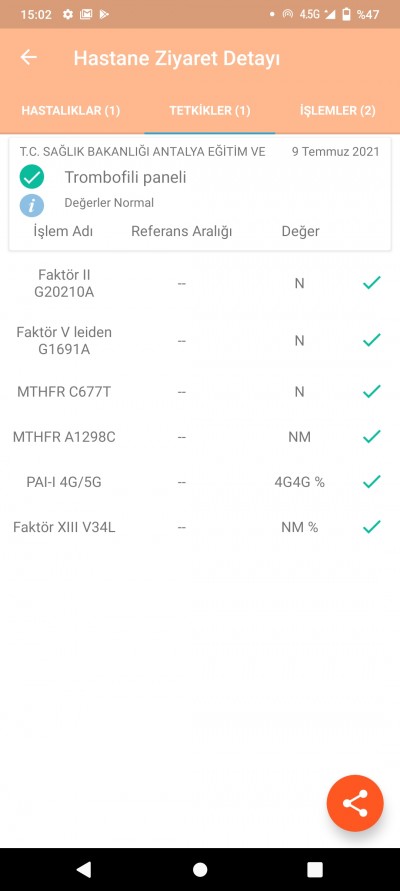The height and width of the screenshot is (891, 400).
Task: Tap the Android home navigation button
Action: point(200,869)
